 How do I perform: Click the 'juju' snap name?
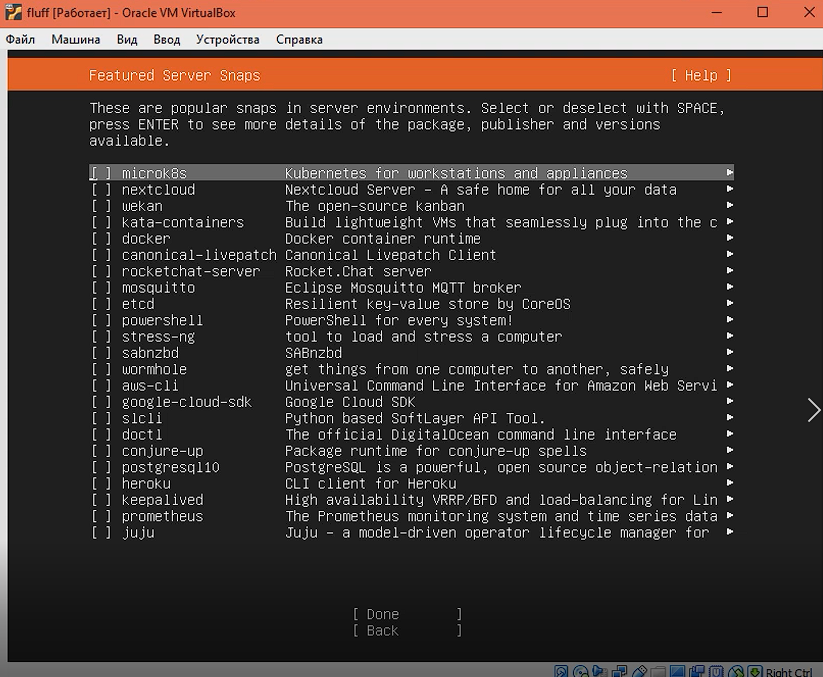[x=138, y=533]
